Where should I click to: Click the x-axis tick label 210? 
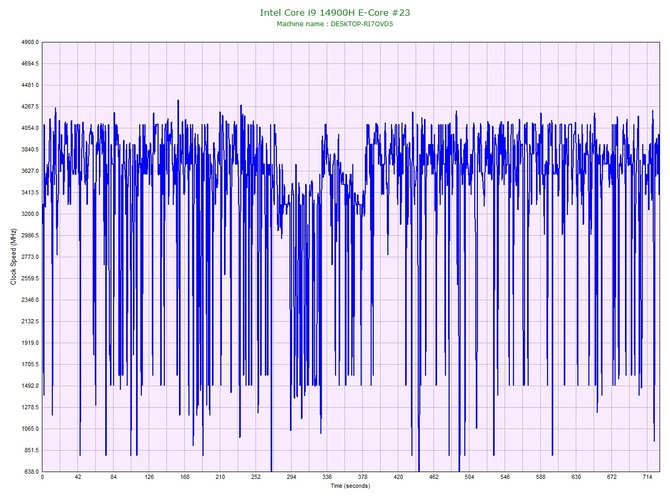tap(220, 477)
